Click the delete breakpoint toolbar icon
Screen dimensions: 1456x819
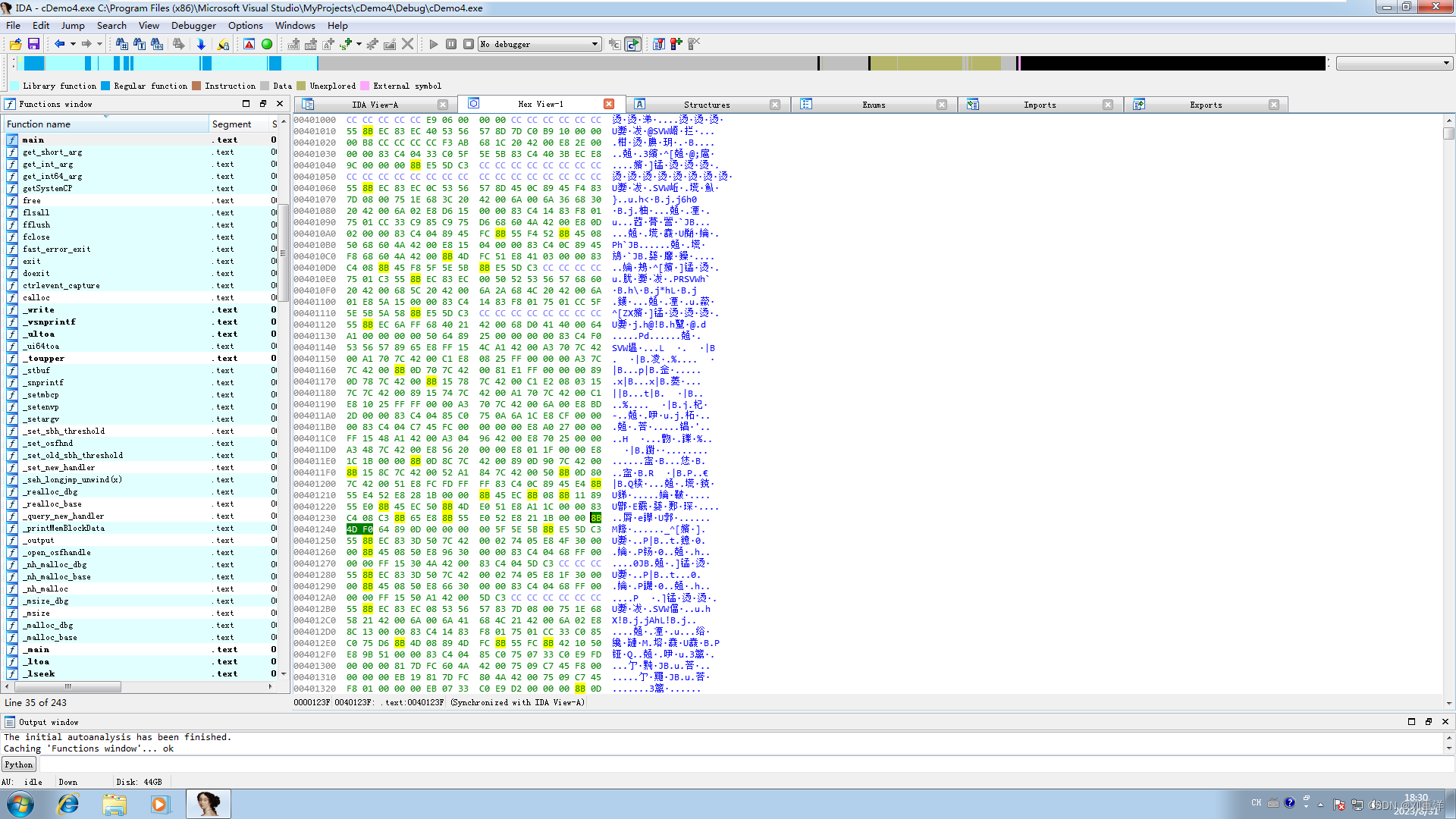click(693, 44)
